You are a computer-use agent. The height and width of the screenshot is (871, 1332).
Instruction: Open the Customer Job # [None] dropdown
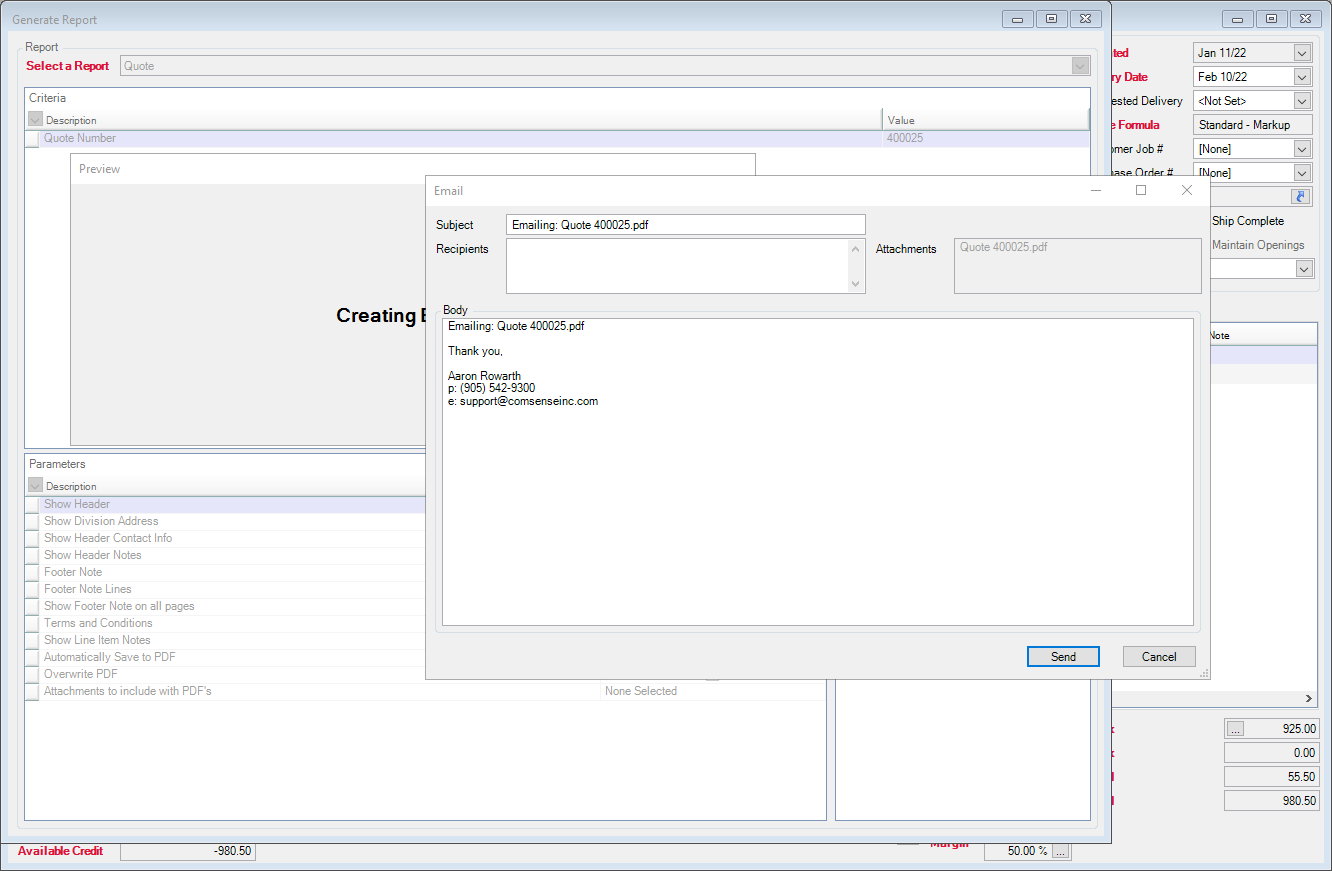[x=1301, y=149]
